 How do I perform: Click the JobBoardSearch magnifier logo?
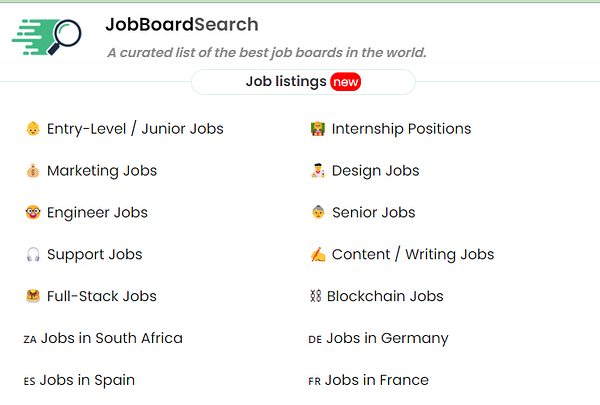click(48, 36)
